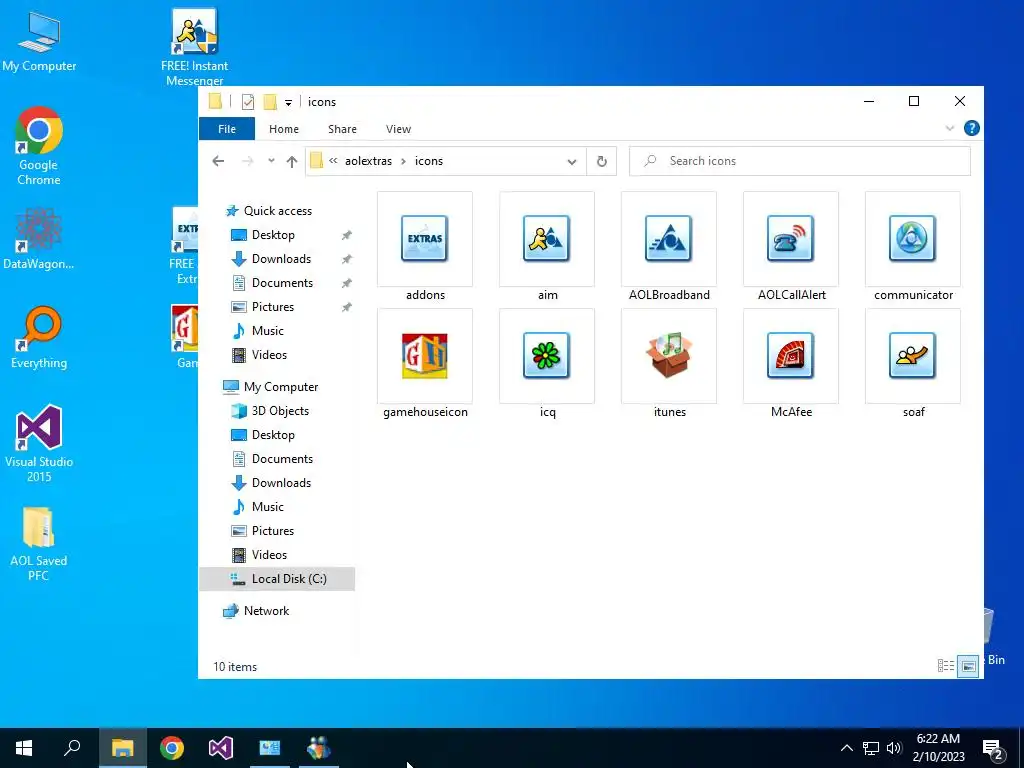Open recent locations dropdown arrow
The image size is (1024, 768).
point(271,161)
